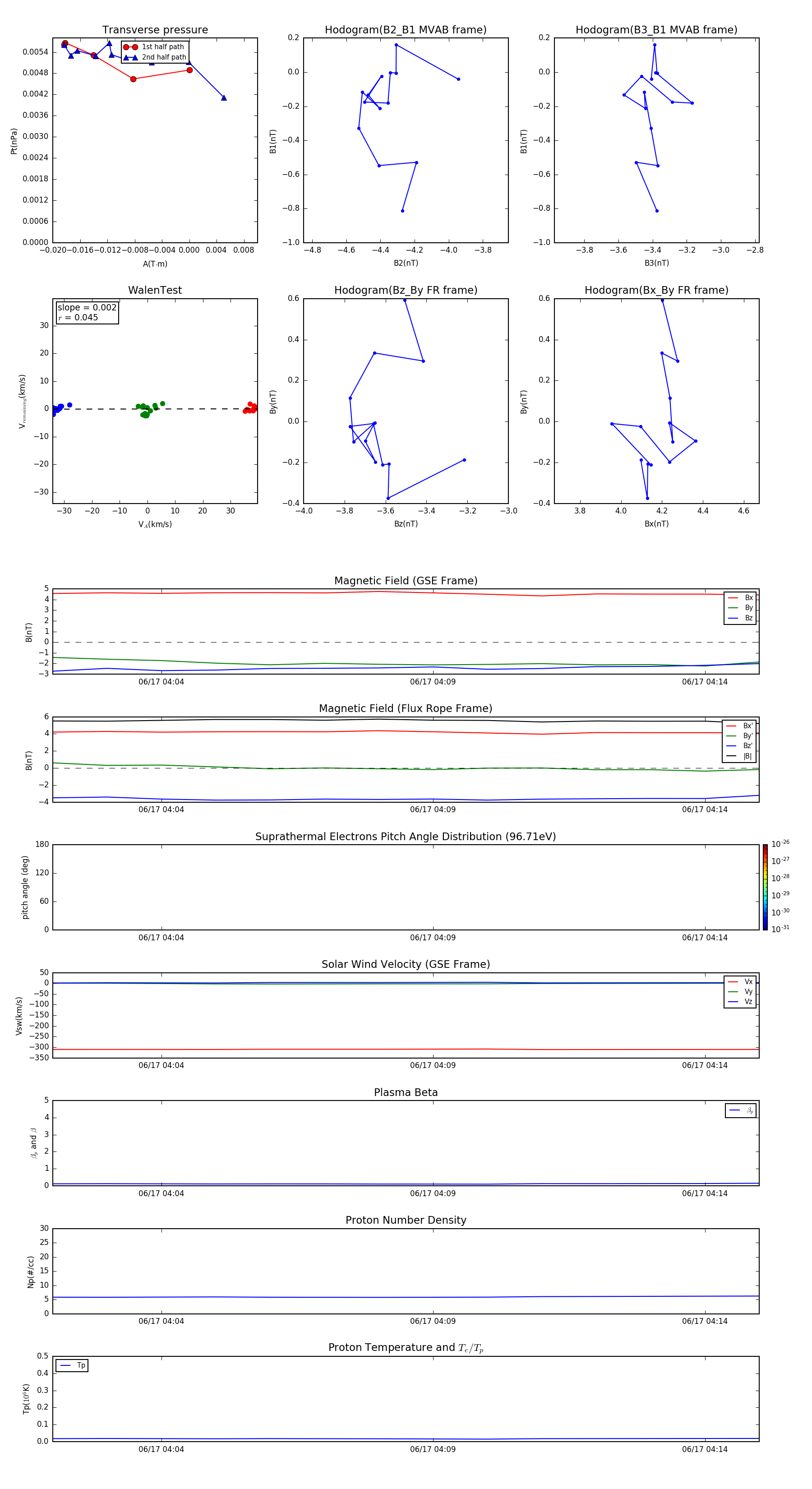Select the βp legend entry in Plasma Beta

742,1110
